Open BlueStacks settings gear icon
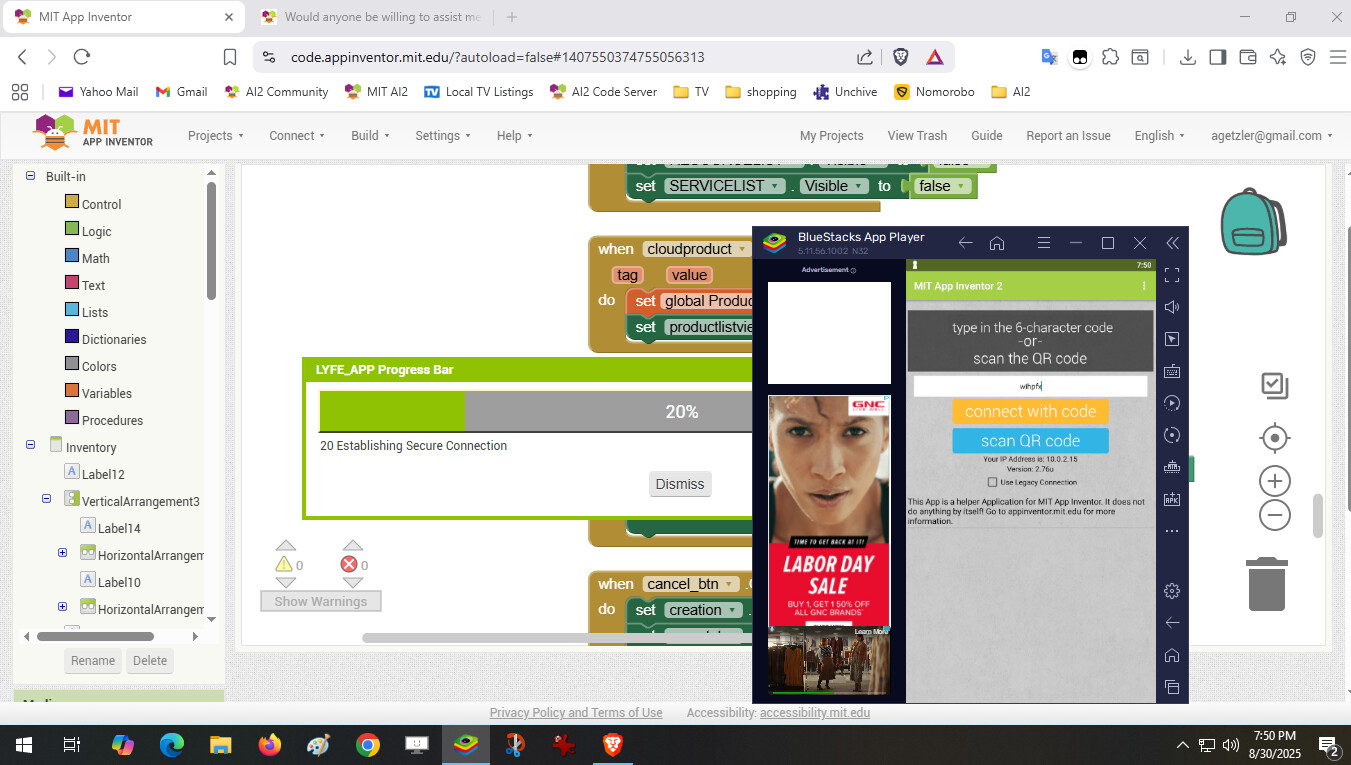Image resolution: width=1351 pixels, height=765 pixels. [1172, 591]
